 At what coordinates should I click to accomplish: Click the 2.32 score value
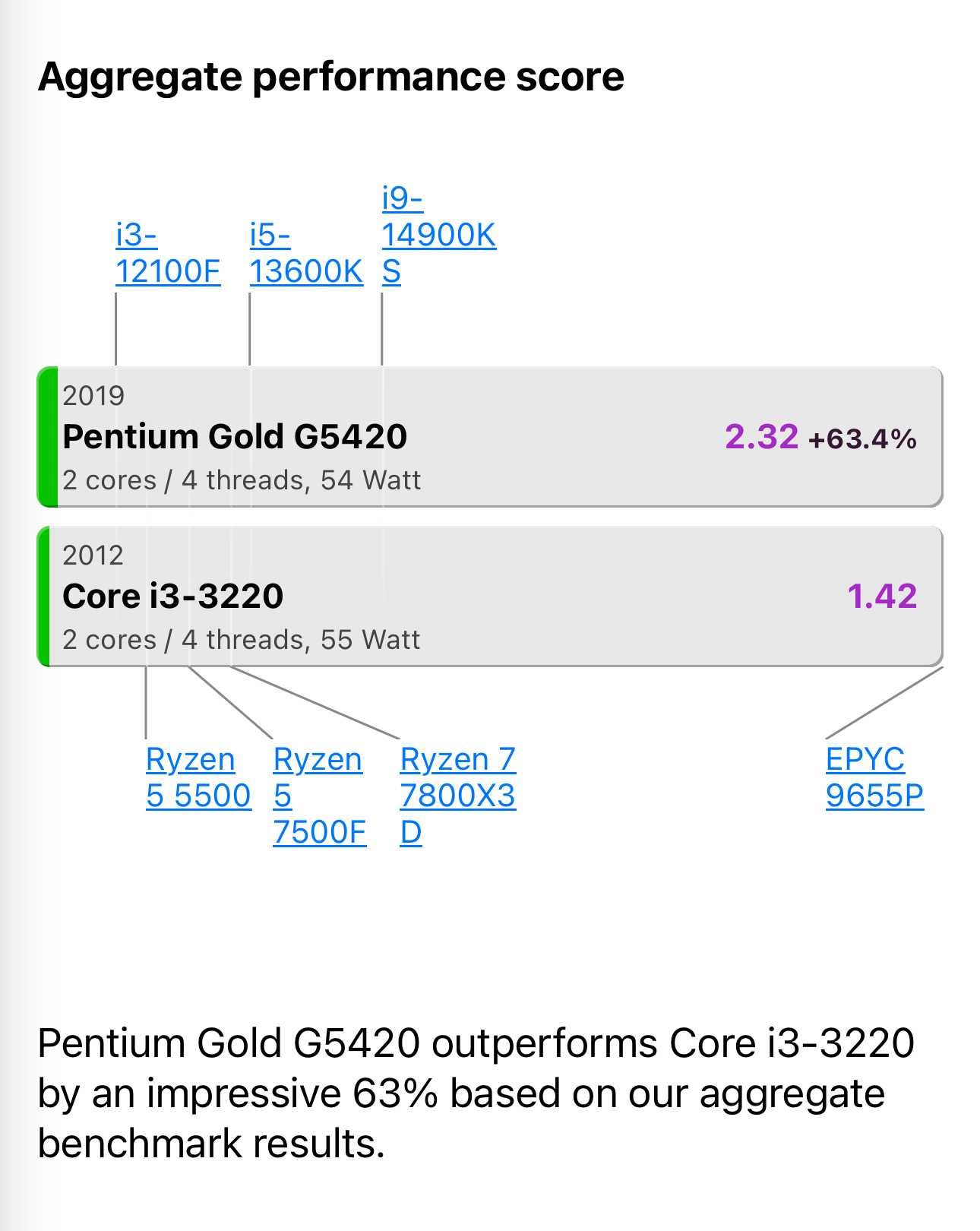761,437
